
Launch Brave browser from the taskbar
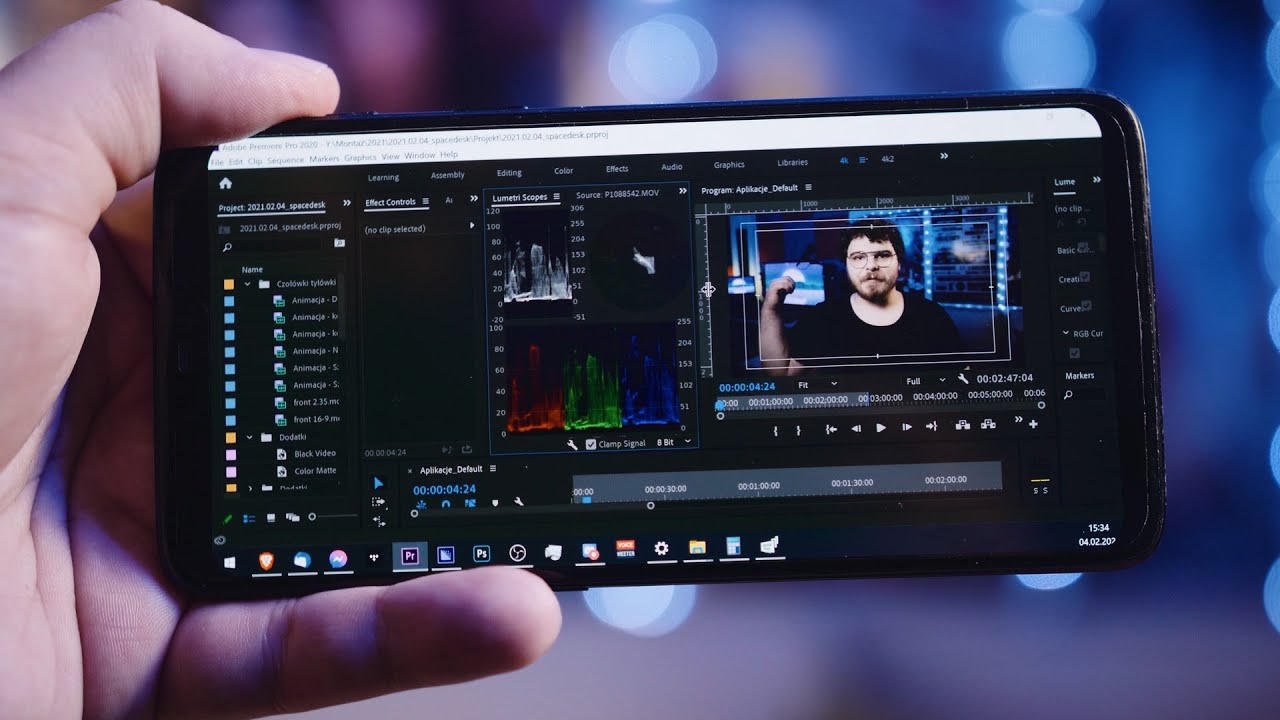(266, 561)
